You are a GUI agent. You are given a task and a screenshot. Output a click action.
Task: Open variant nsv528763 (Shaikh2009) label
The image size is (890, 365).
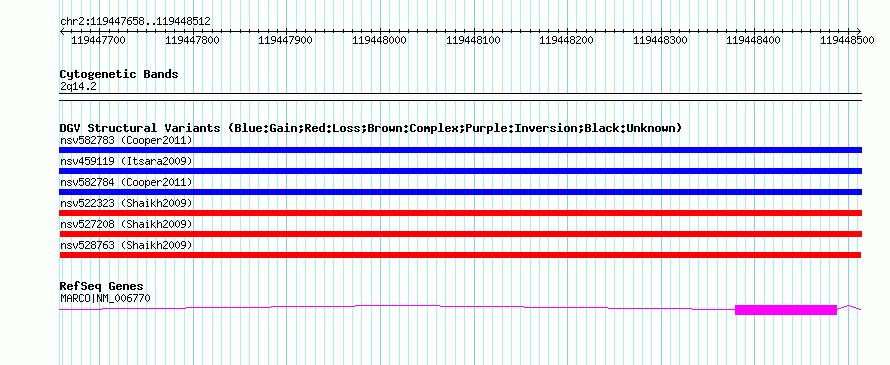126,245
